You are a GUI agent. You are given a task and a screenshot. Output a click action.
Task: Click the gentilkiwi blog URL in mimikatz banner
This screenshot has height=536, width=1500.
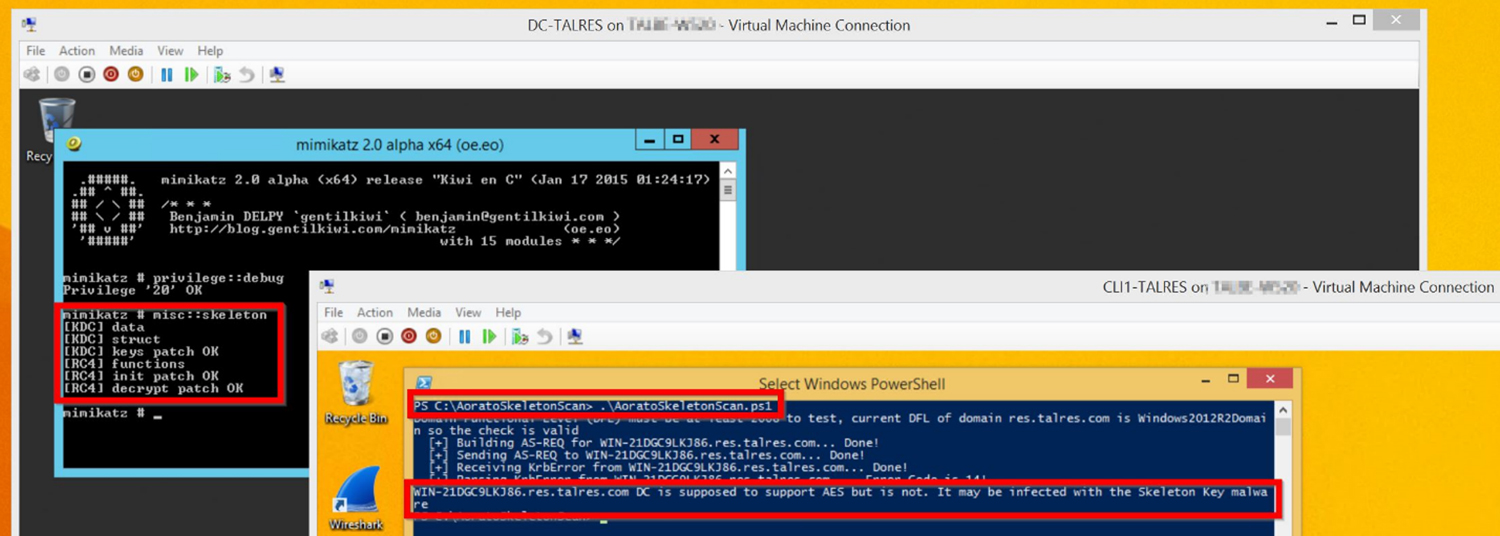click(313, 229)
